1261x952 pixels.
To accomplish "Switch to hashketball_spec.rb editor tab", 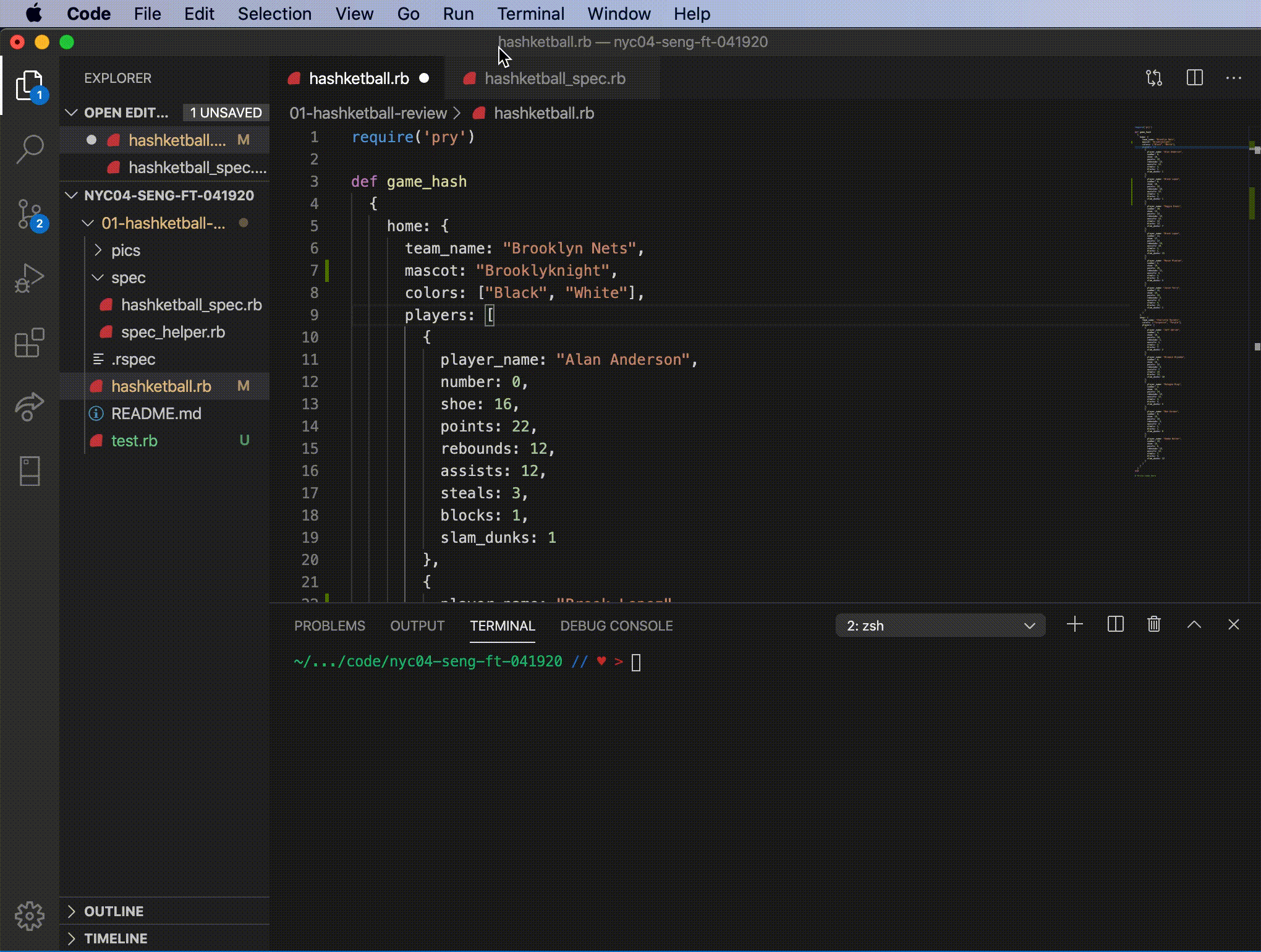I will coord(554,79).
